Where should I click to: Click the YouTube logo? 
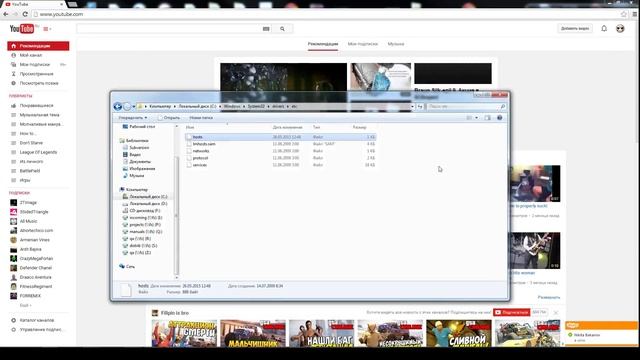(x=22, y=29)
